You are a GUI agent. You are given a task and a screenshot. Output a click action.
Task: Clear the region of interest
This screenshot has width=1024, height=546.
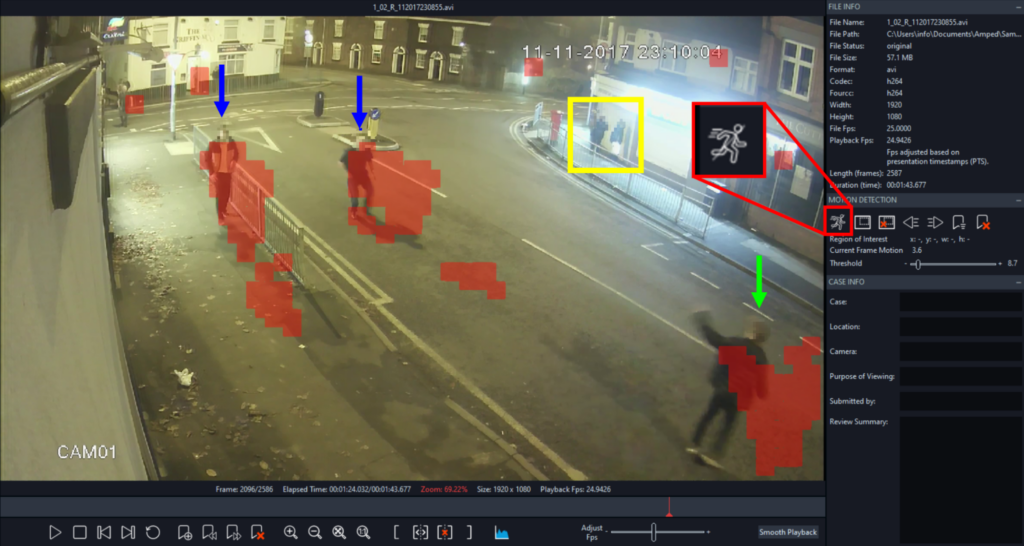click(886, 223)
